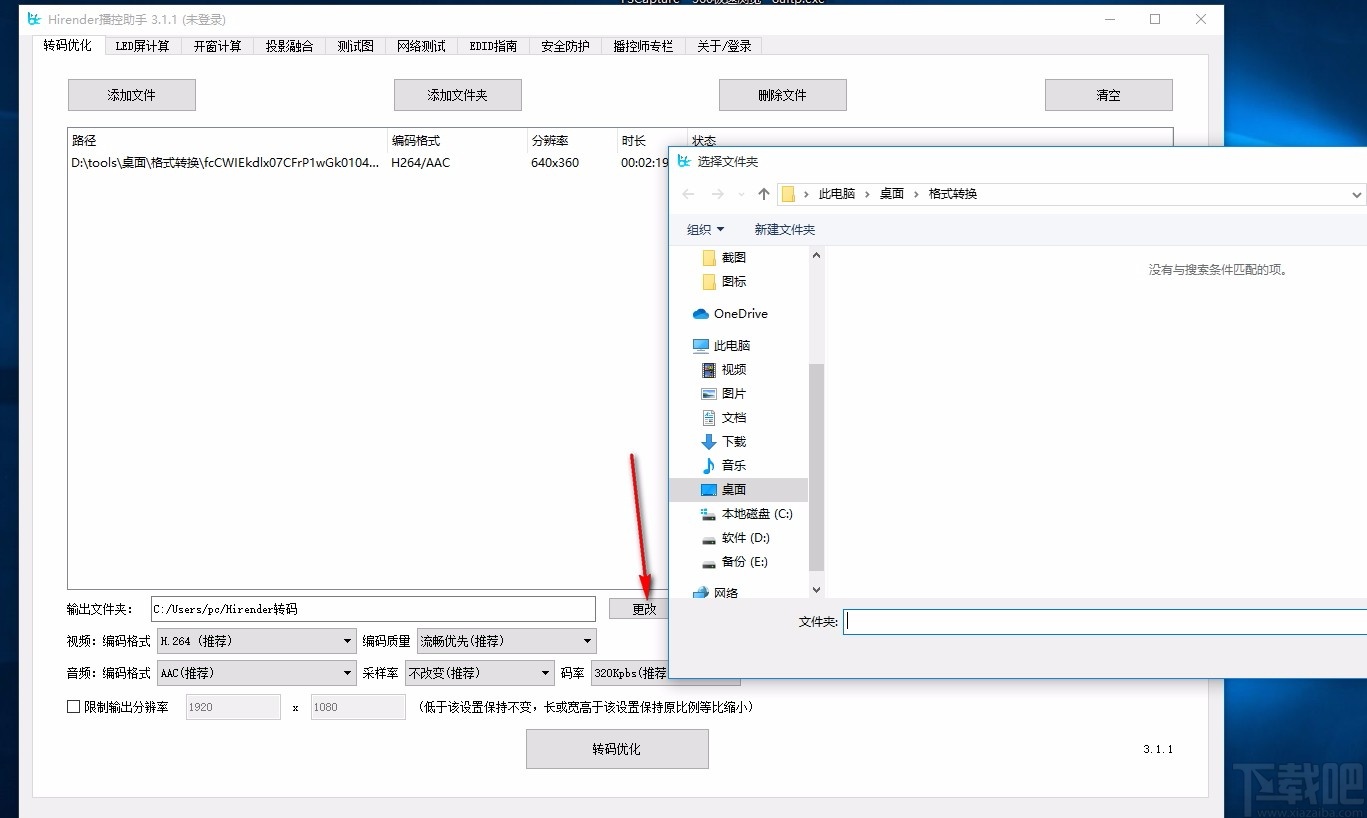Click the 清空 clear button
Image resolution: width=1367 pixels, height=818 pixels.
1108,94
